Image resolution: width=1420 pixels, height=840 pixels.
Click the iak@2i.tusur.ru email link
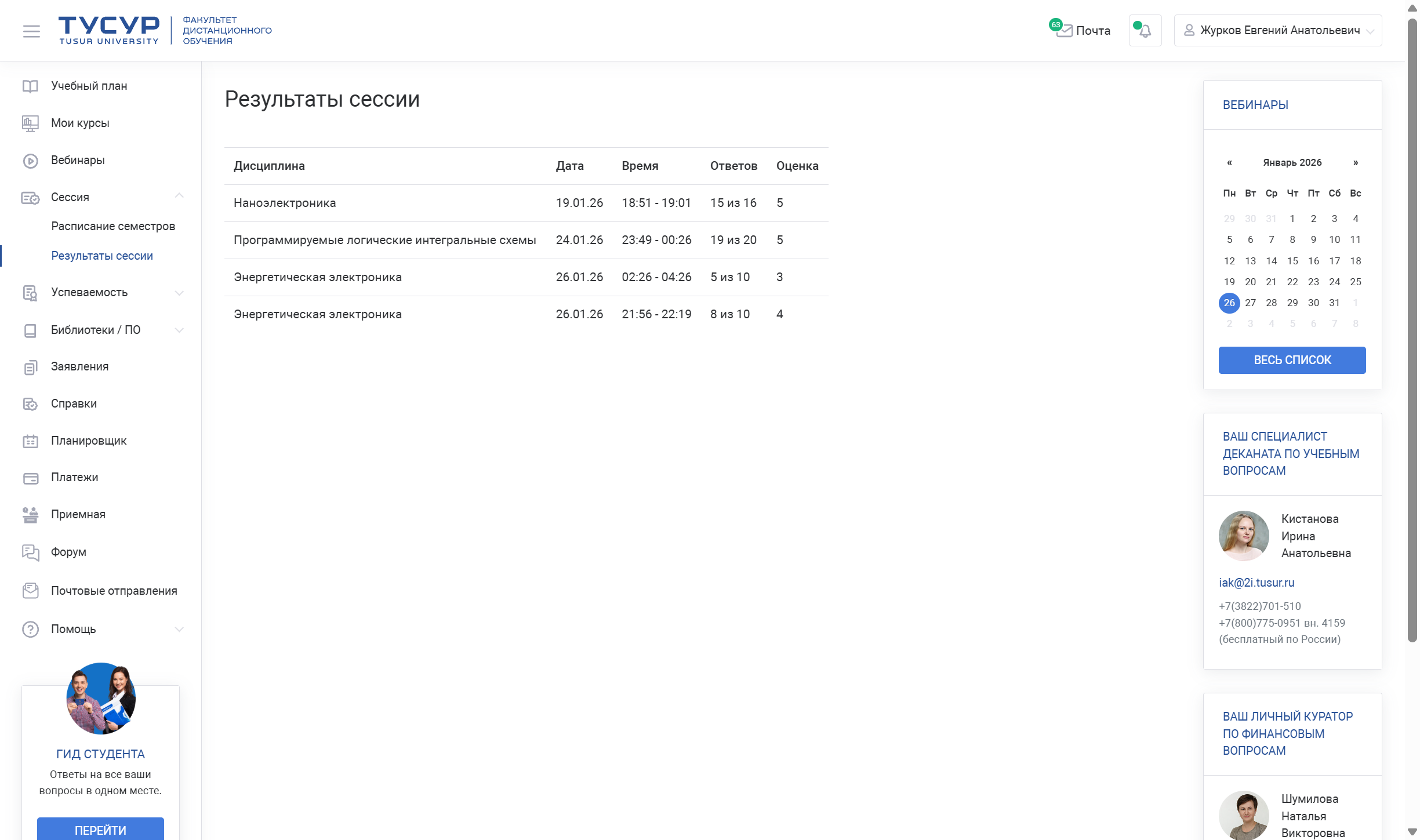point(1256,583)
